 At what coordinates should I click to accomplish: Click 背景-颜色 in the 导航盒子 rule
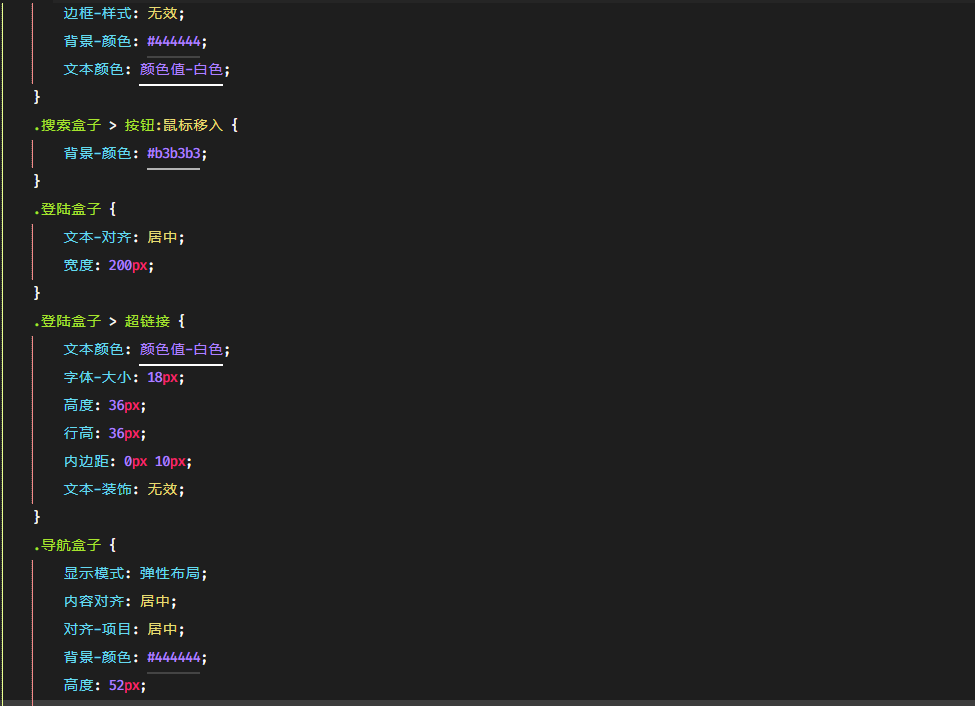click(97, 657)
